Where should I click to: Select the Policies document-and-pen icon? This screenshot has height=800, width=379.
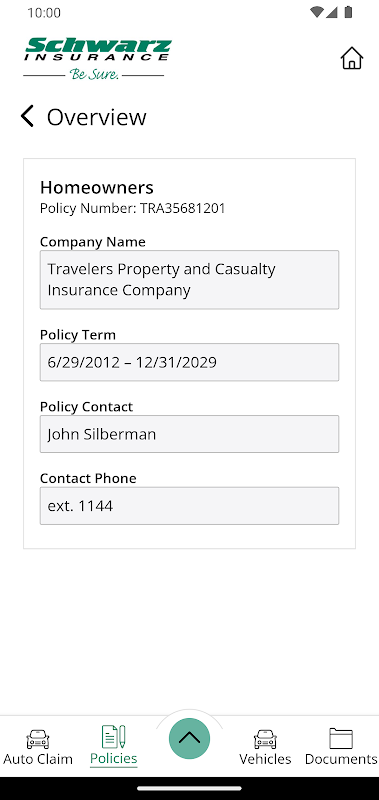[x=114, y=737]
